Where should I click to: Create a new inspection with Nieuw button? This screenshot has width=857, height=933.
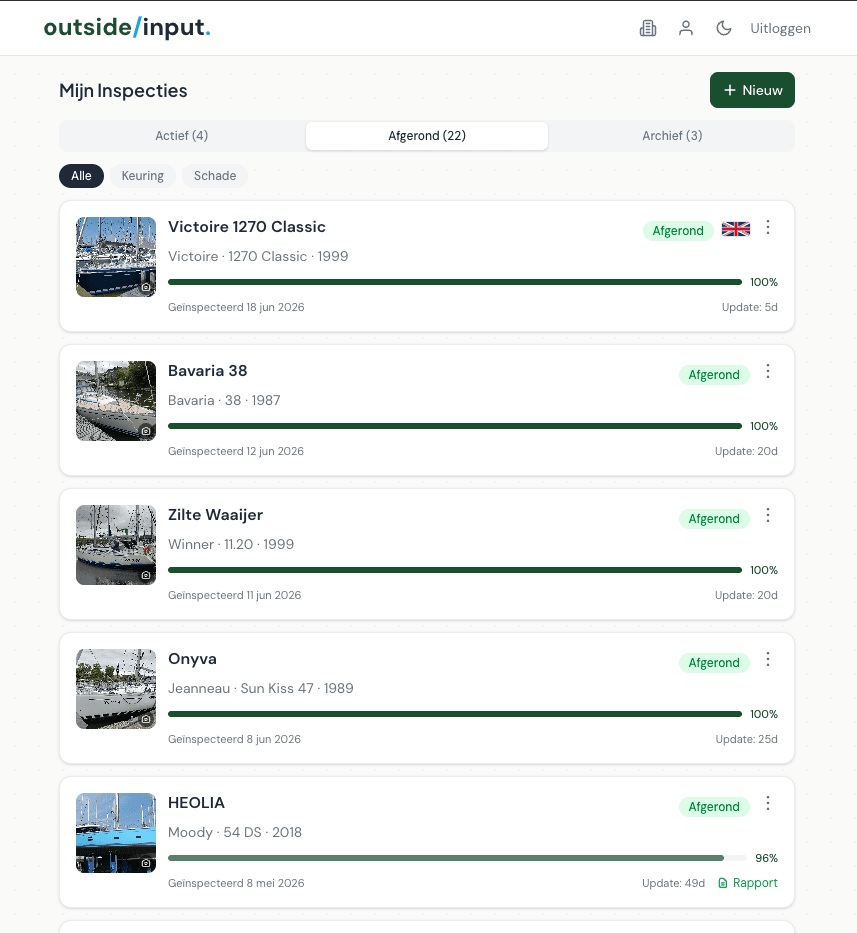[752, 90]
